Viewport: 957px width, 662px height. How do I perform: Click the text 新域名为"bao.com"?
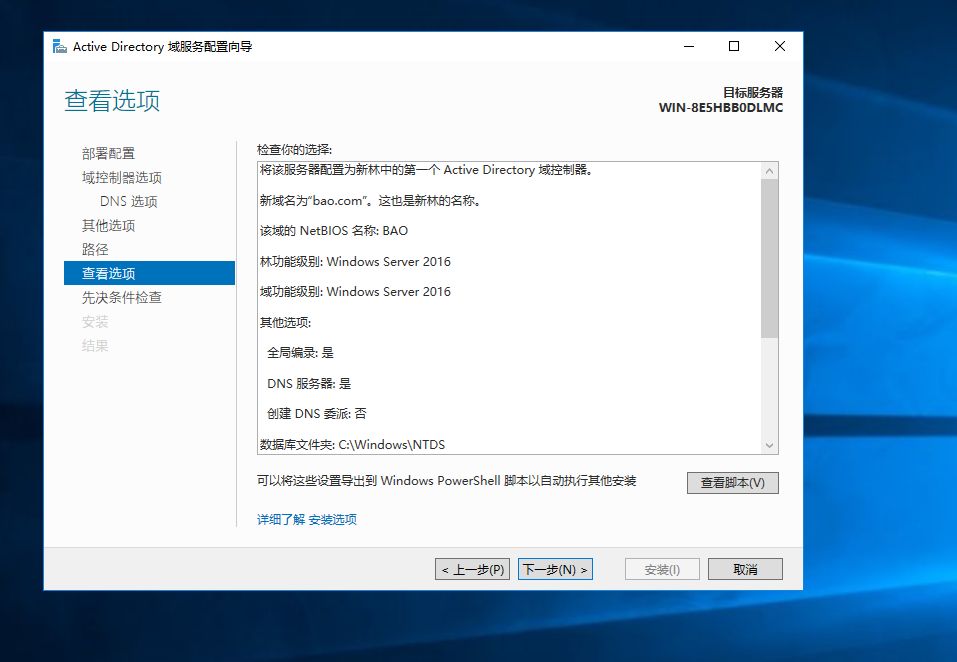(312, 201)
